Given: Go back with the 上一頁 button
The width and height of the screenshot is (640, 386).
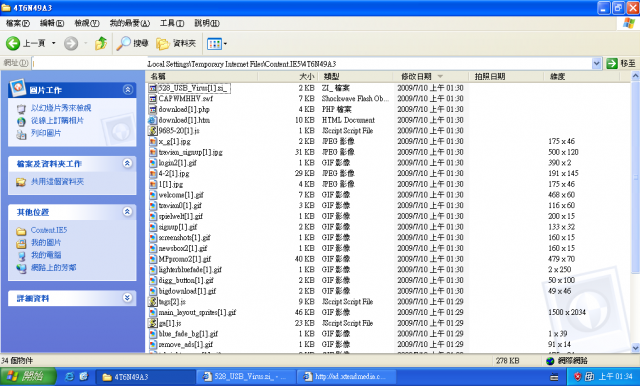Looking at the screenshot, I should point(25,43).
